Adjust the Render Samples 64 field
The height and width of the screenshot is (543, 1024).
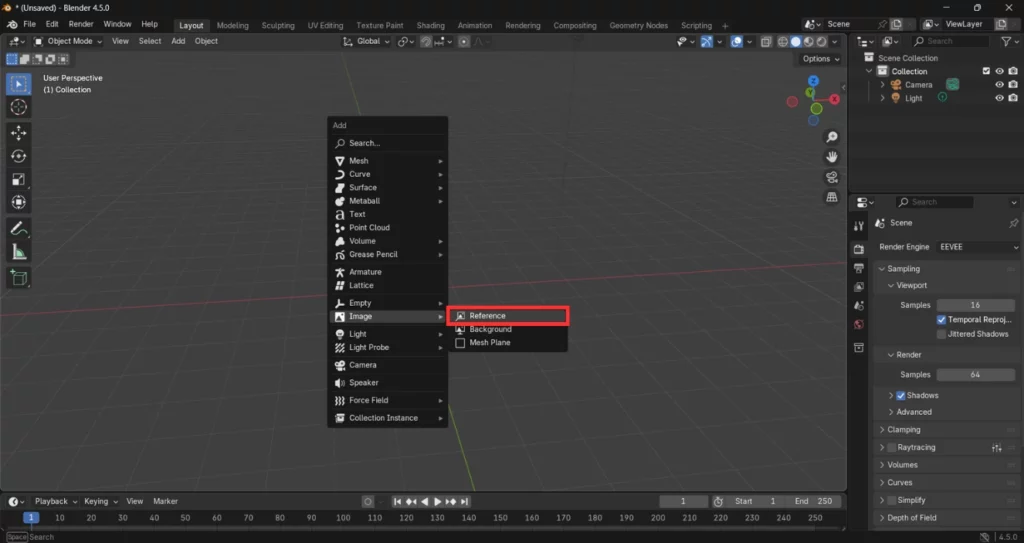click(974, 375)
